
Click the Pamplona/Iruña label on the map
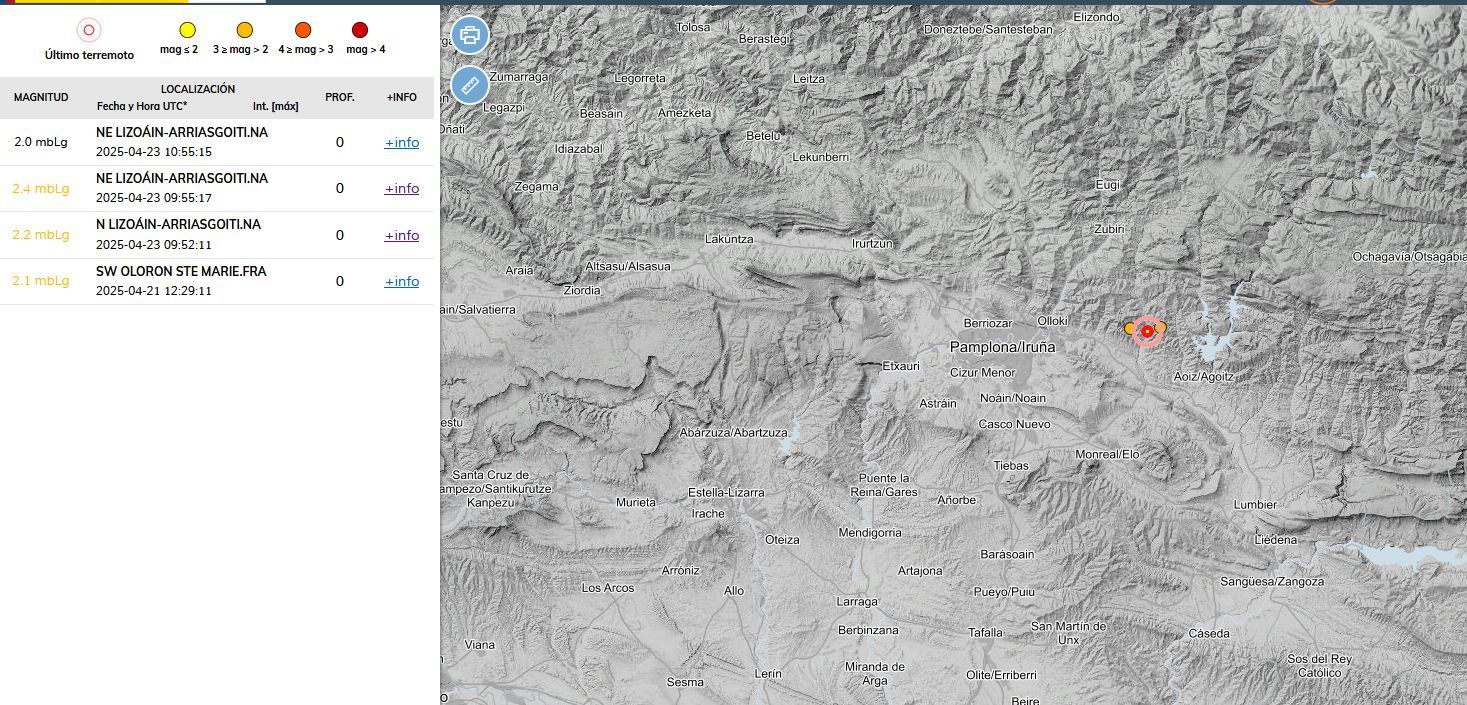1002,347
